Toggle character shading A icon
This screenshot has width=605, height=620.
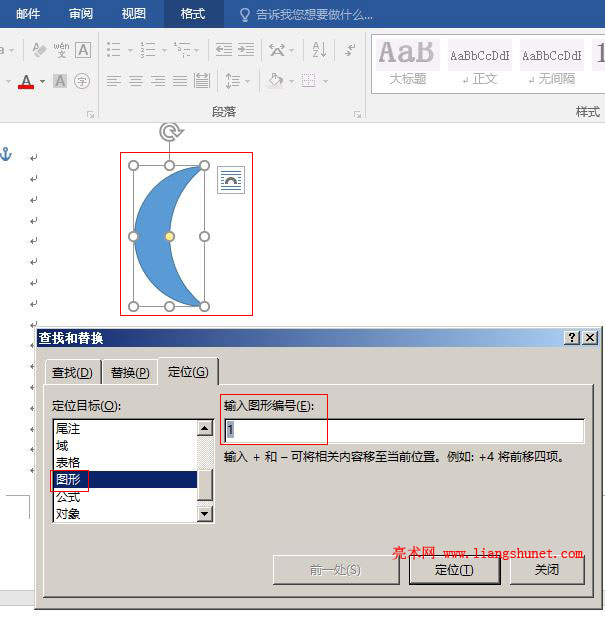click(60, 81)
